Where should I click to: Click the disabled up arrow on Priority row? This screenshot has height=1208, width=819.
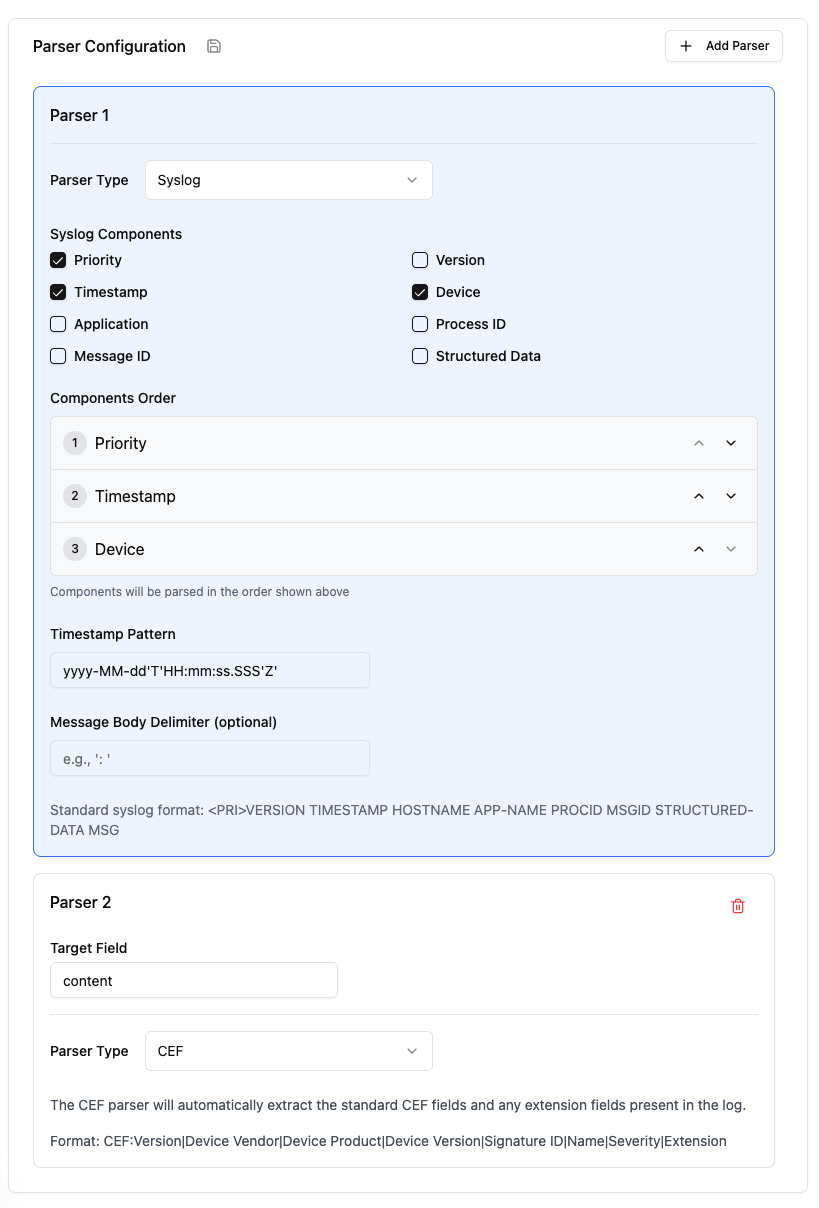pos(699,443)
